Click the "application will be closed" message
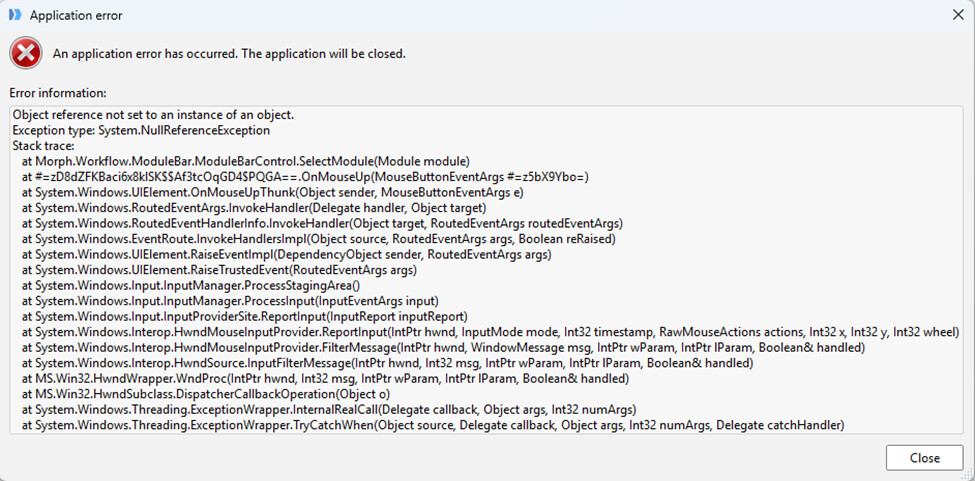 click(x=229, y=53)
